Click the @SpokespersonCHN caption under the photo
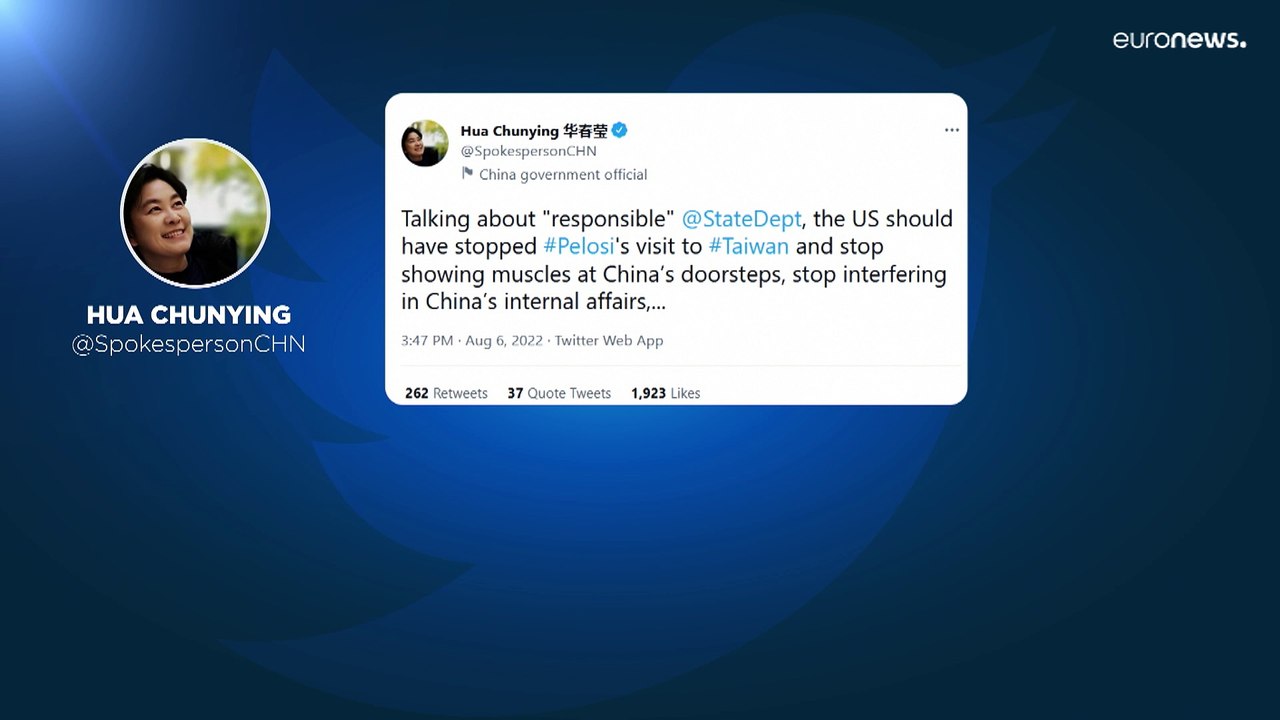1280x720 pixels. (x=189, y=344)
